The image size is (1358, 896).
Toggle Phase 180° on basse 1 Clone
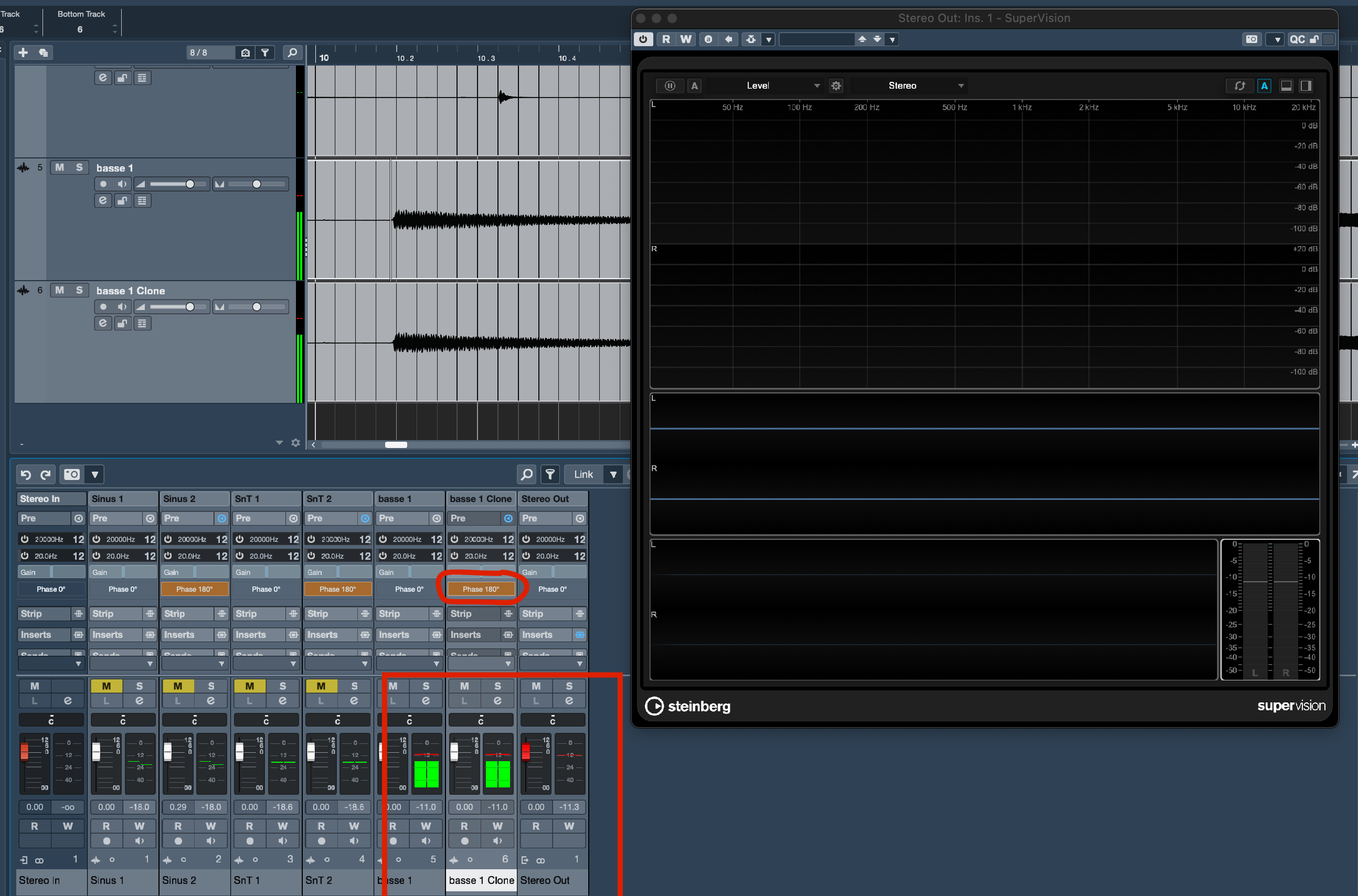point(481,589)
